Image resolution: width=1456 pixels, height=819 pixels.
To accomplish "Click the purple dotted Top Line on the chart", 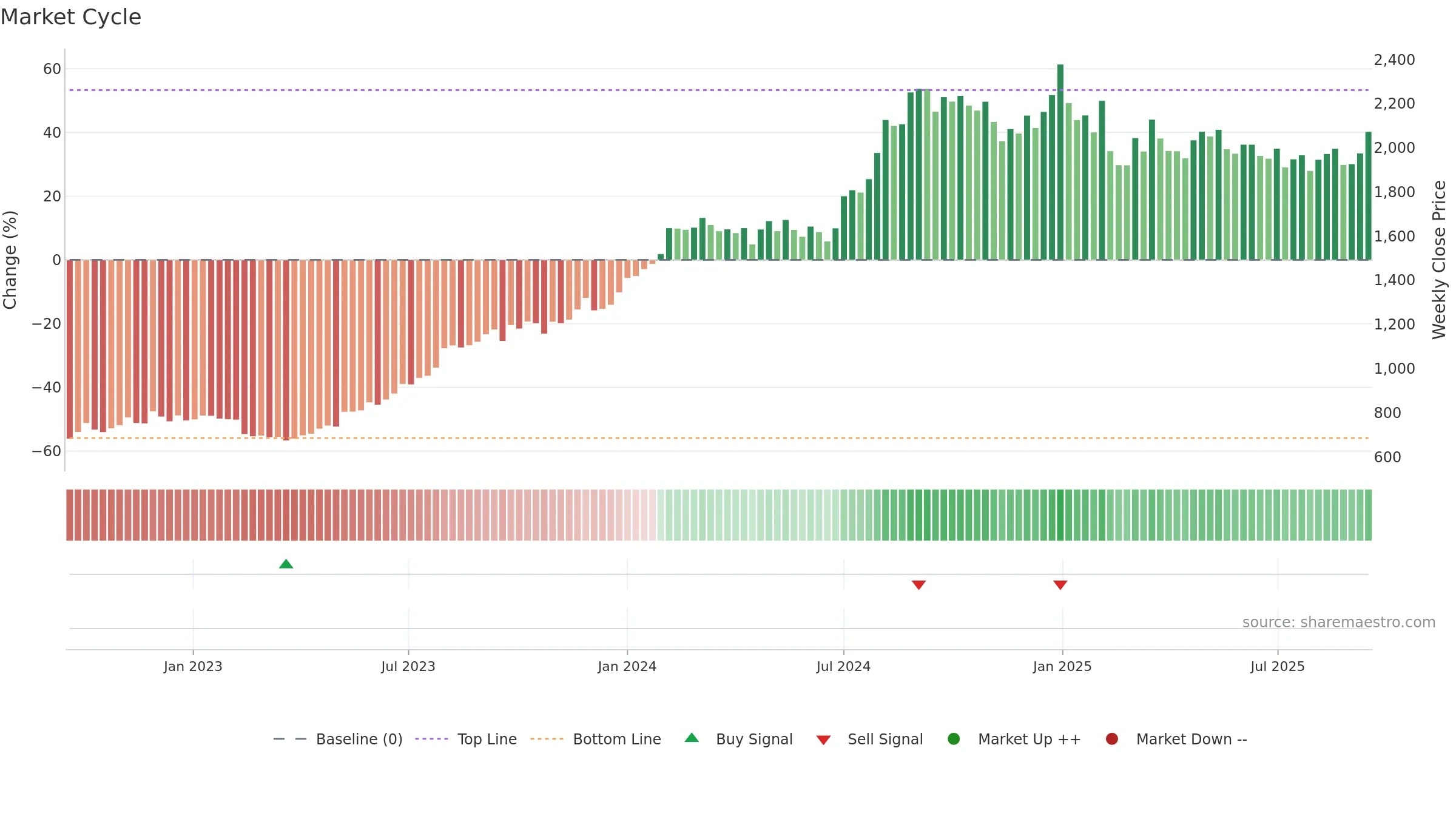I will tap(719, 90).
